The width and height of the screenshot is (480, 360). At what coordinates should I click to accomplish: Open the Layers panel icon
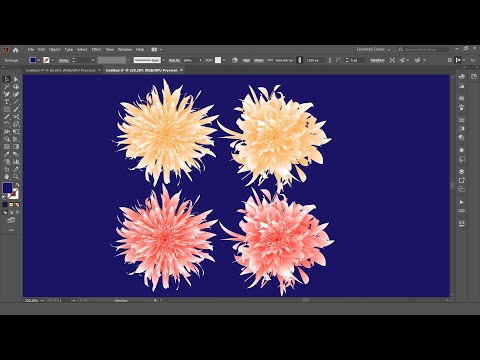(x=461, y=171)
